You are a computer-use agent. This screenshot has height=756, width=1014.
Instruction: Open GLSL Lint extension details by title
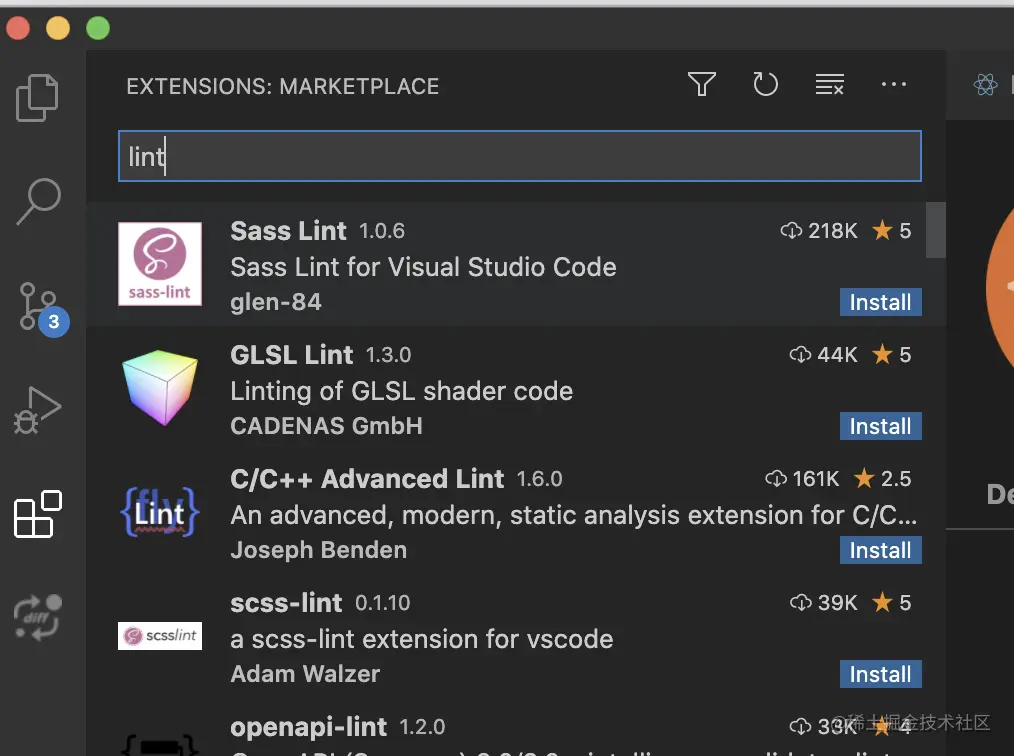(292, 355)
